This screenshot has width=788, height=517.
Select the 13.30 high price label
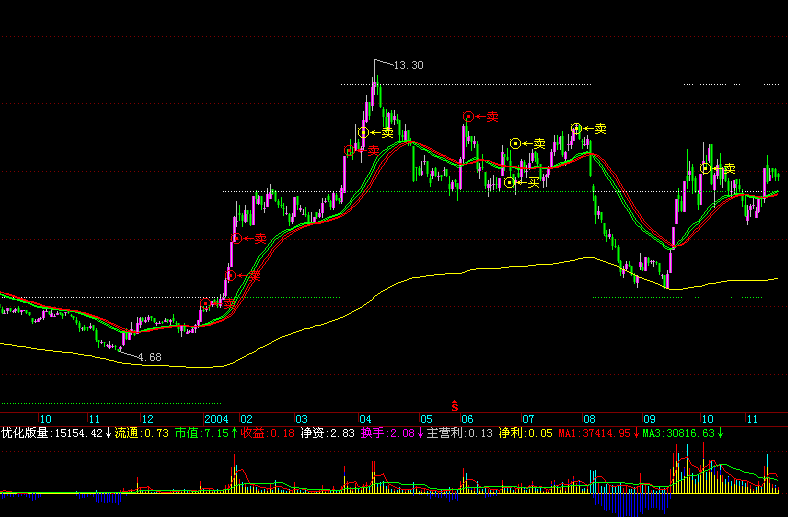(409, 65)
